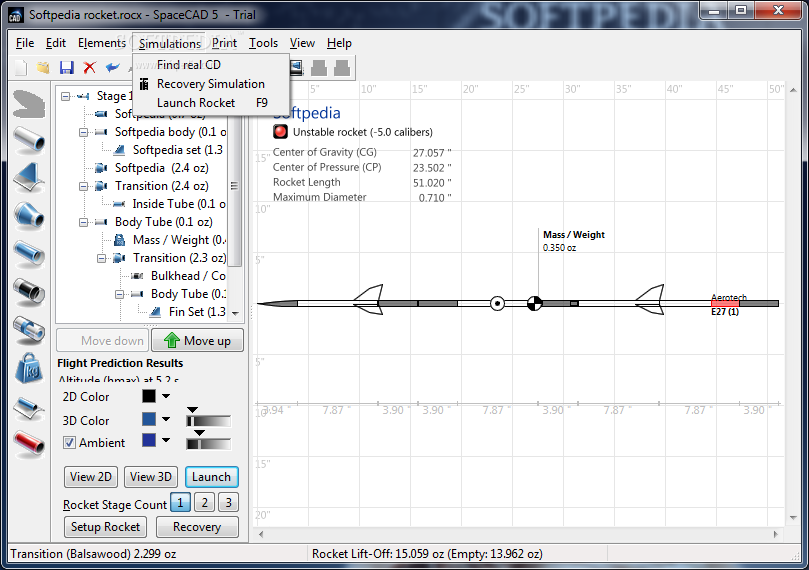This screenshot has width=809, height=570.
Task: Click the New file toolbar icon
Action: click(x=21, y=68)
